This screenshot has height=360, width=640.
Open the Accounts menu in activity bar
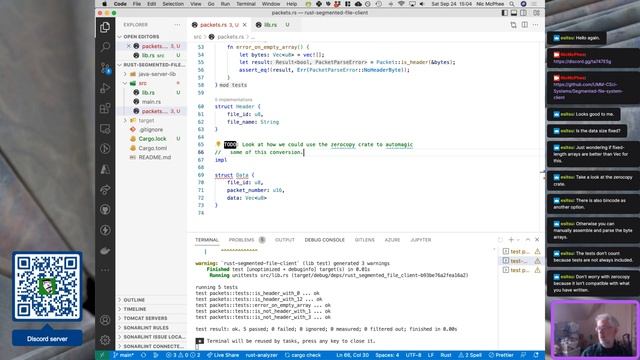coord(105,320)
